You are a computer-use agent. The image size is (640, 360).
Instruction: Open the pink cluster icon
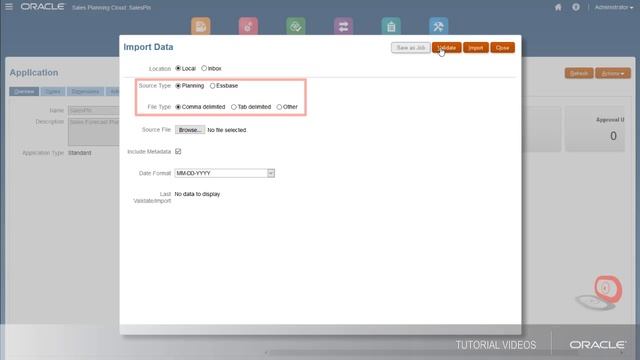pos(248,26)
